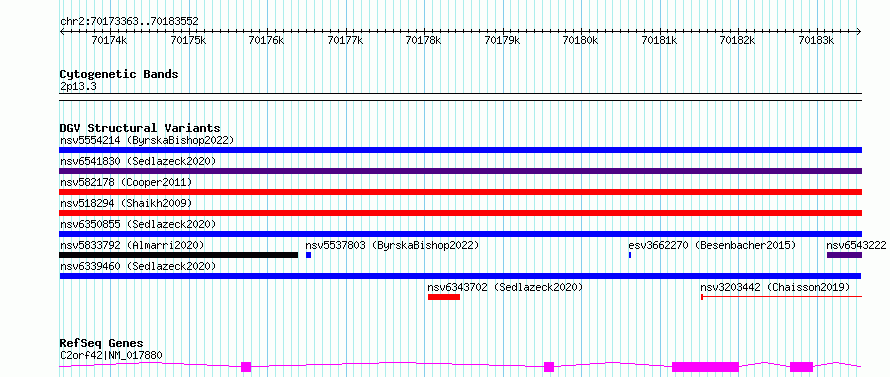Open the nsv5537803 (ByrskaBishop2022) label
Image resolution: width=890 pixels, height=377 pixels.
coord(392,245)
